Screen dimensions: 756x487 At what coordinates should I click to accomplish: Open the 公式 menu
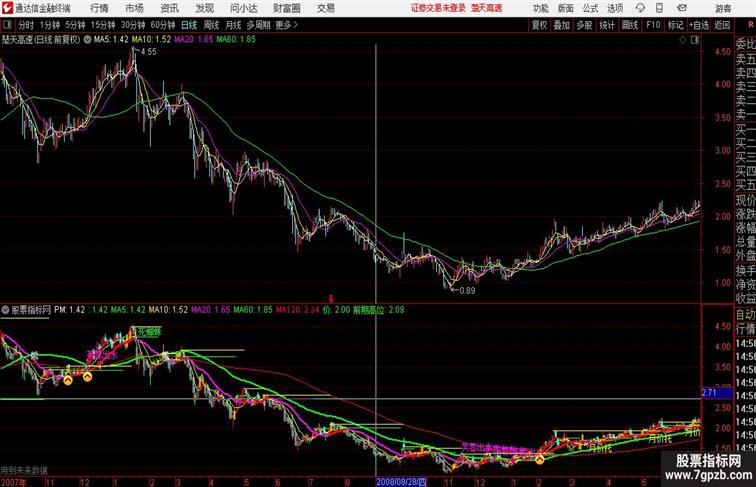tap(590, 8)
